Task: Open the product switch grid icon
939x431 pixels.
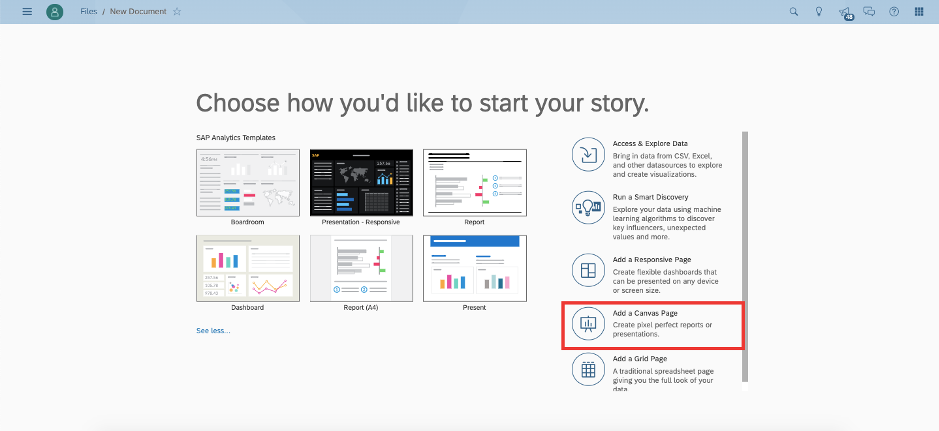Action: point(919,11)
